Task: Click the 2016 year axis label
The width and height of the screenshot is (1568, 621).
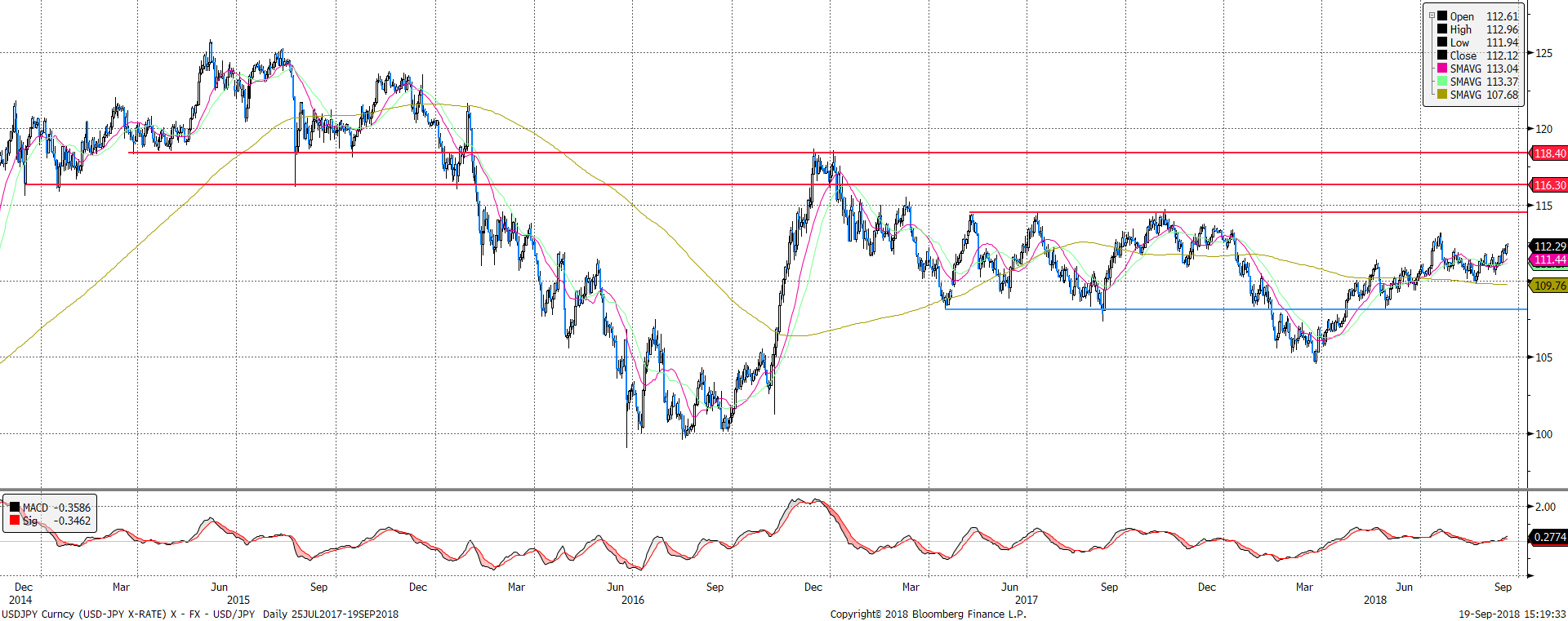Action: click(632, 600)
